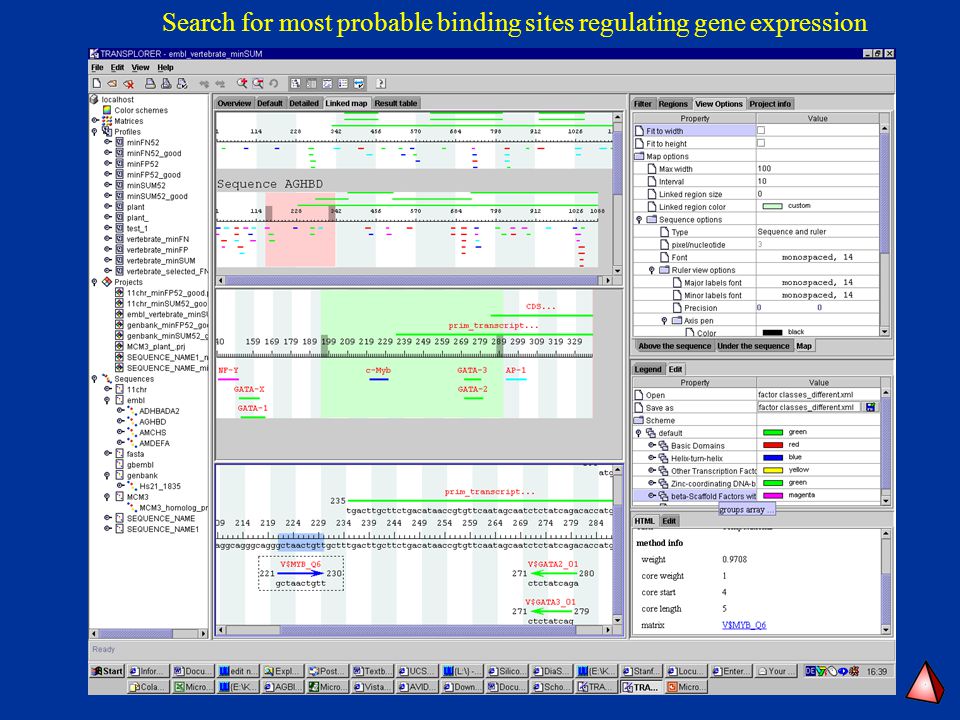Expand the minSUM52 profile node
Screen dimensions: 960x720
pyautogui.click(x=107, y=185)
